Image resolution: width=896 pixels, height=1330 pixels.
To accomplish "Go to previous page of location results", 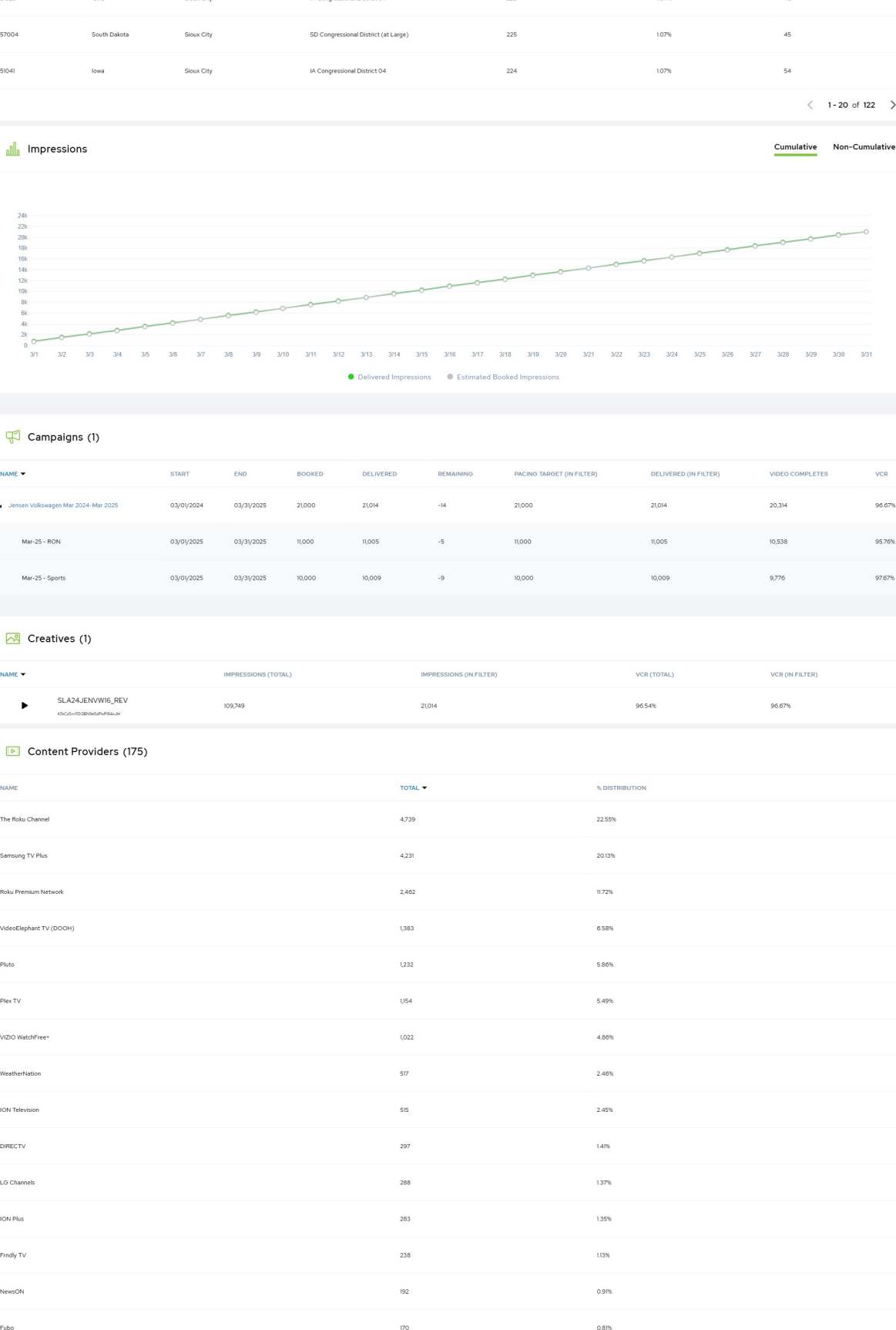I will 810,105.
